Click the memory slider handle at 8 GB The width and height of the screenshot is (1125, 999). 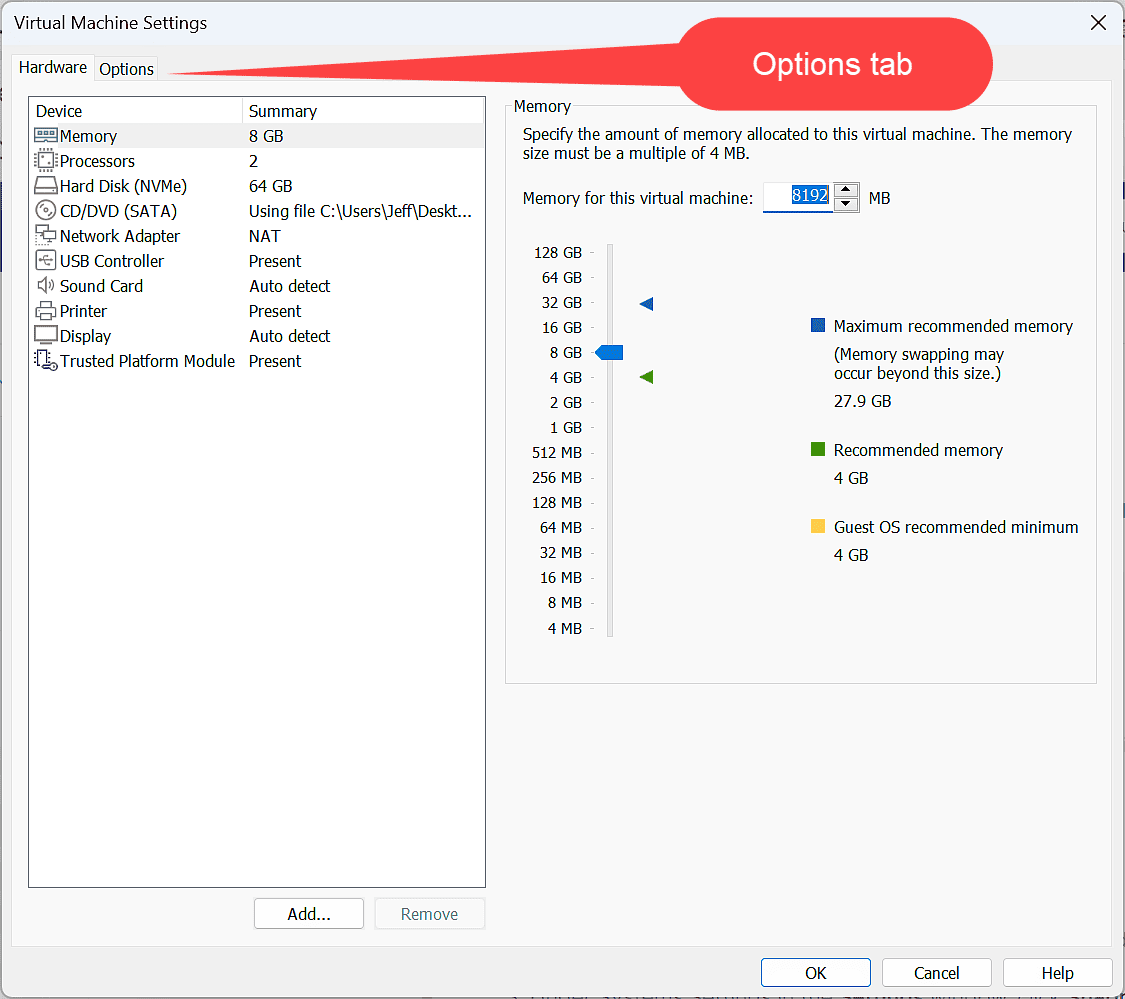609,352
